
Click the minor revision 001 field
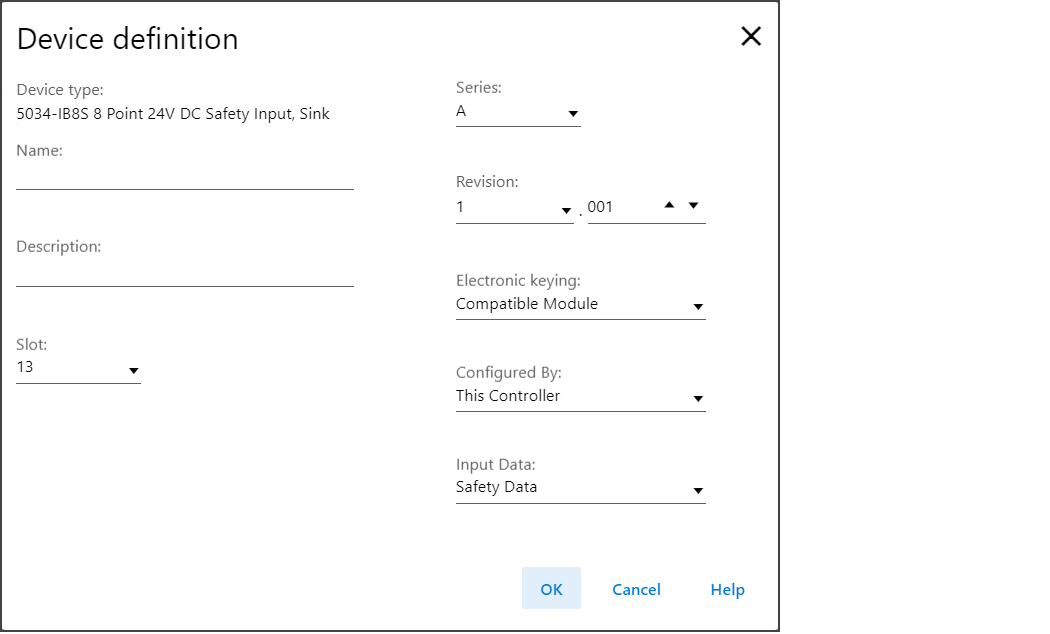coord(620,207)
